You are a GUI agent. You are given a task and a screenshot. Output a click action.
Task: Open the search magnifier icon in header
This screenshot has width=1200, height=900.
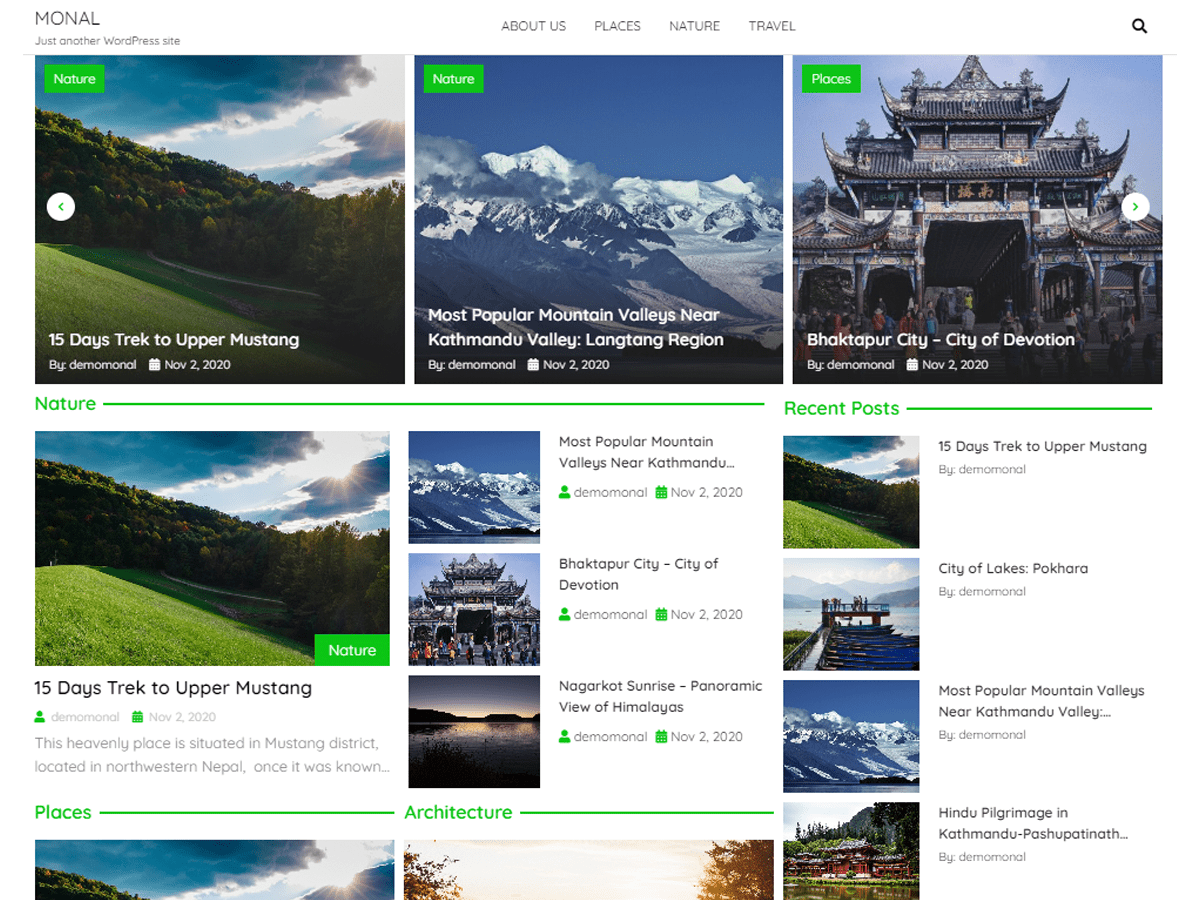(x=1139, y=26)
